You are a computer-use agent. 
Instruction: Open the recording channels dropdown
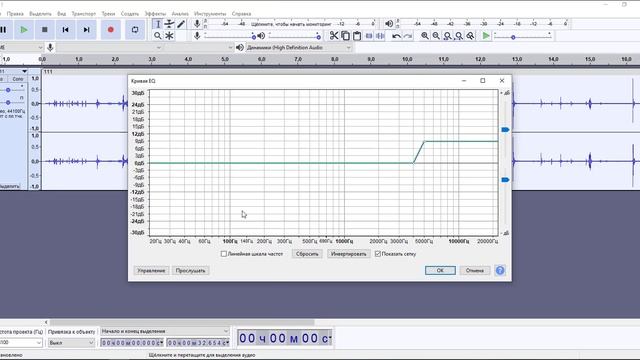(198, 47)
